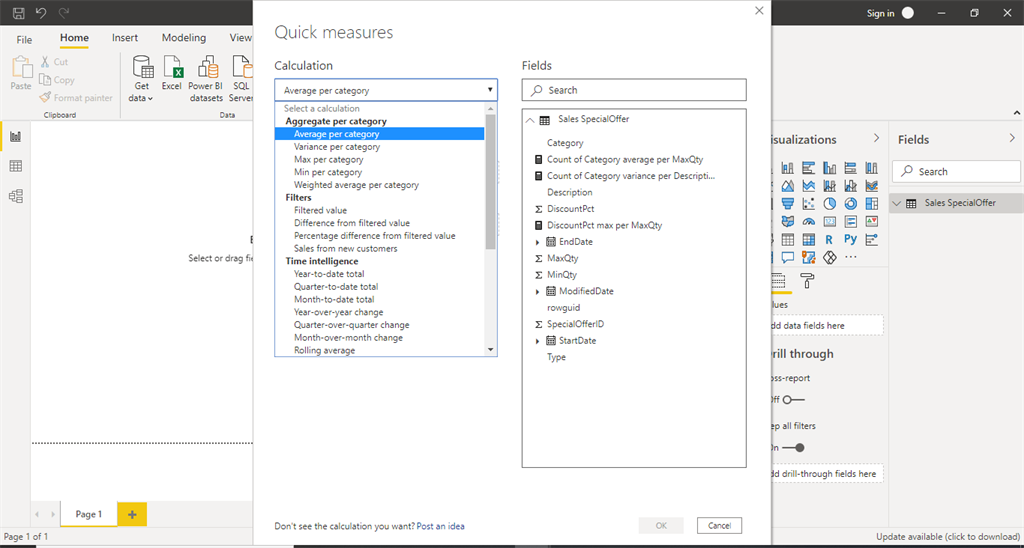1024x548 pixels.
Task: Select the area chart visual
Action: 788,186
